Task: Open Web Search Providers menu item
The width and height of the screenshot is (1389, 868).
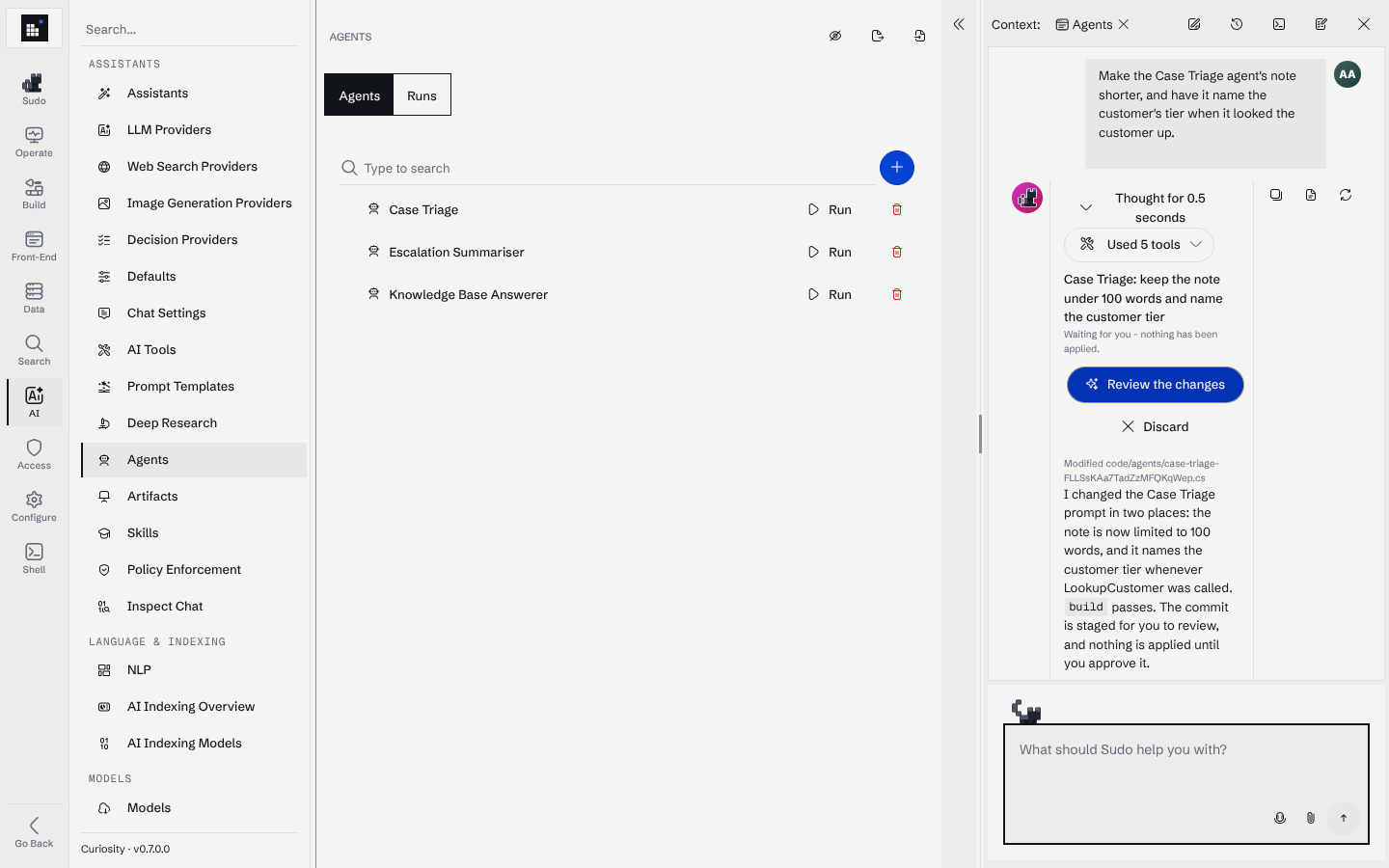Action: pyautogui.click(x=194, y=167)
